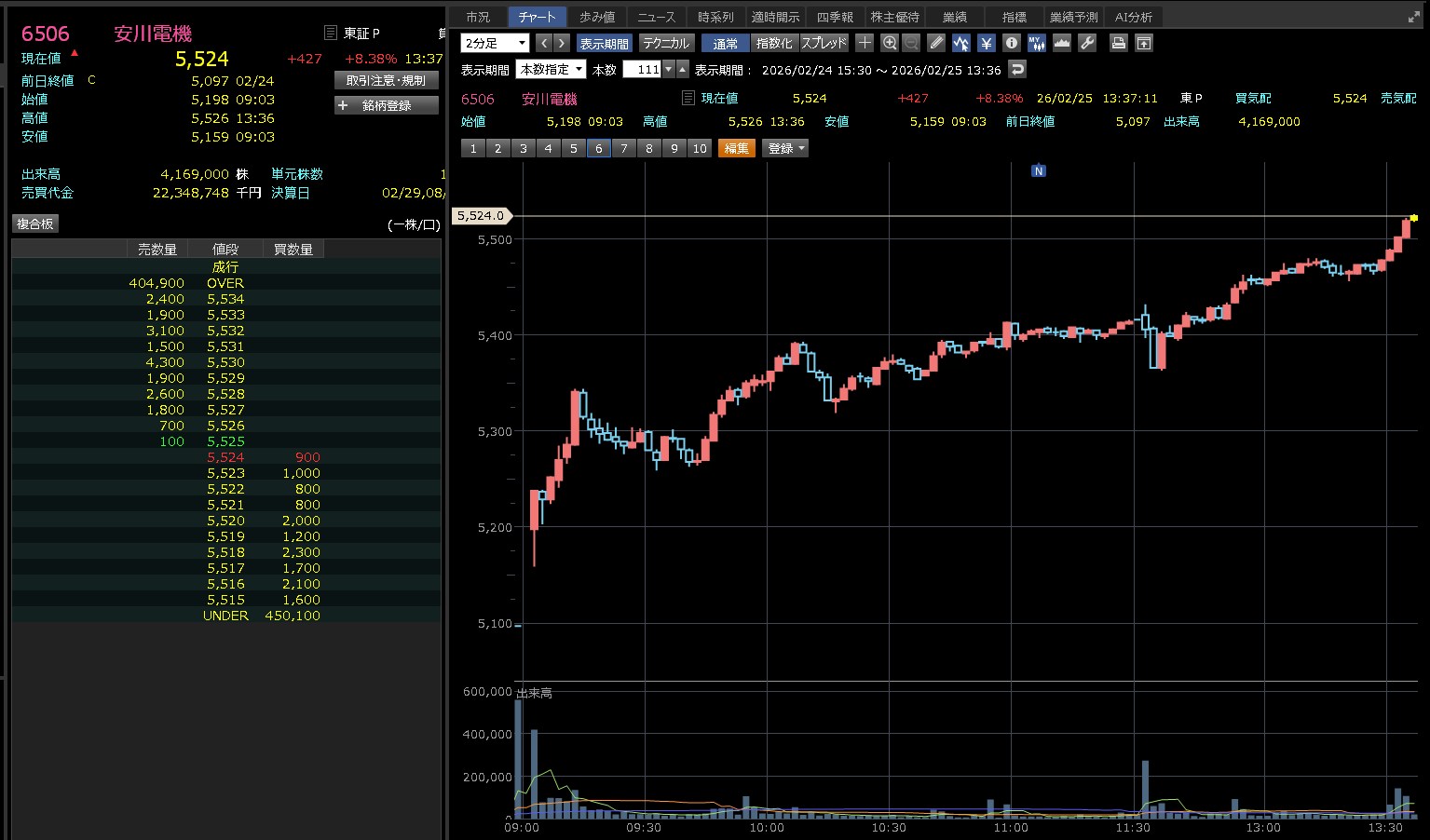The height and width of the screenshot is (840, 1430).
Task: Click the yen currency icon in toolbar
Action: 986,43
